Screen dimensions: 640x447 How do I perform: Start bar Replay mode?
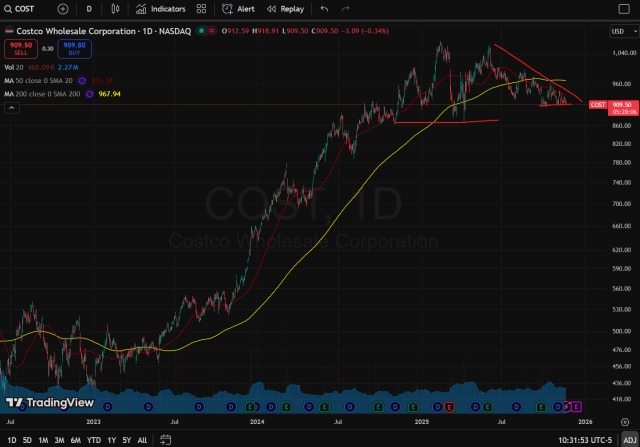[286, 8]
